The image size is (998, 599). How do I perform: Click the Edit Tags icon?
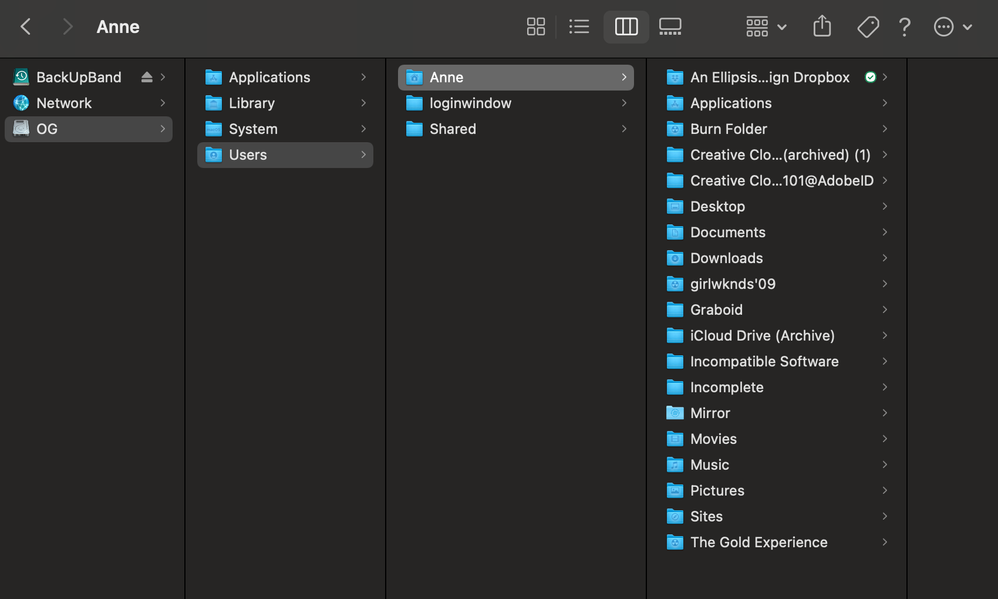click(868, 27)
